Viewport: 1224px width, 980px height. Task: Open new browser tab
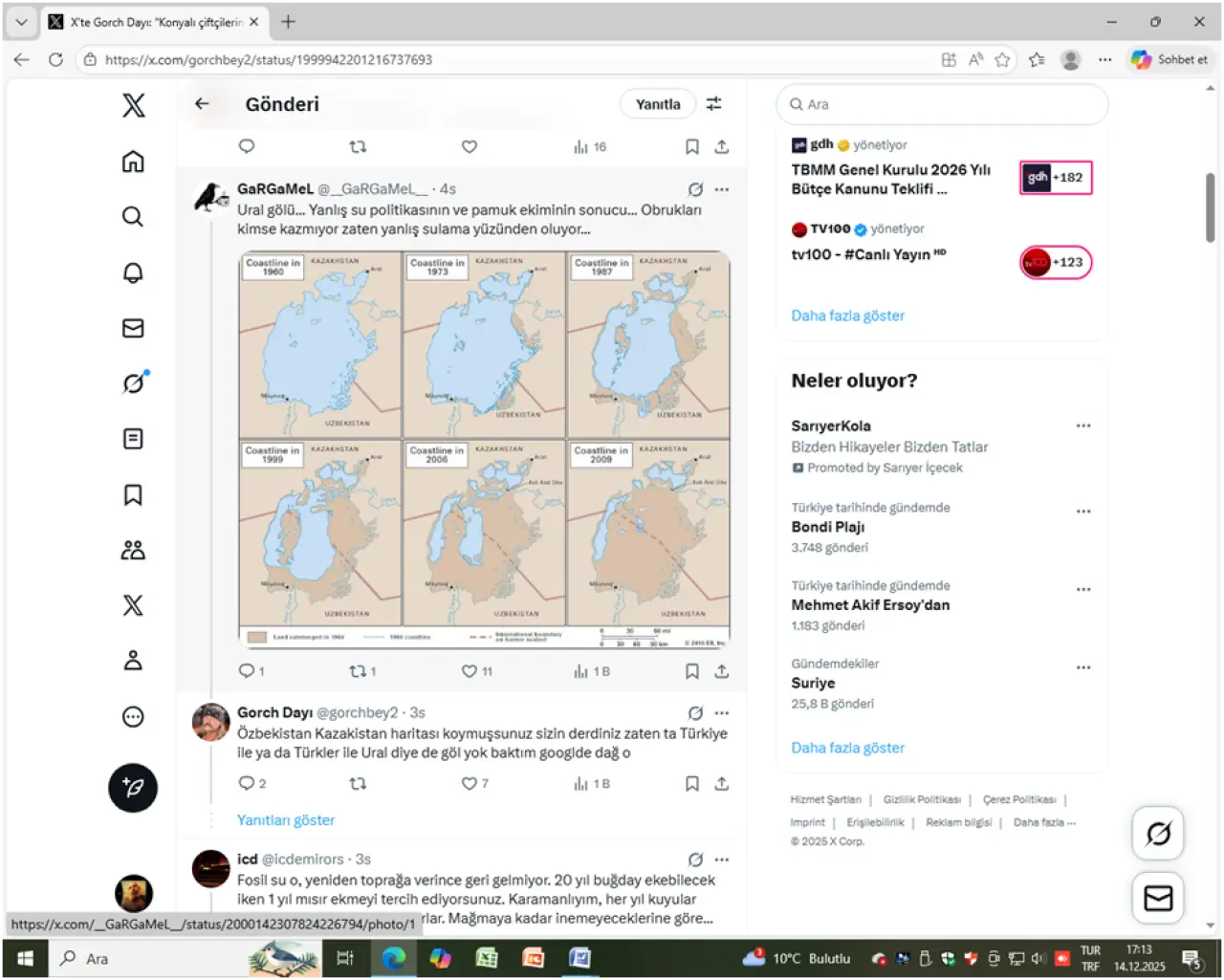click(288, 21)
